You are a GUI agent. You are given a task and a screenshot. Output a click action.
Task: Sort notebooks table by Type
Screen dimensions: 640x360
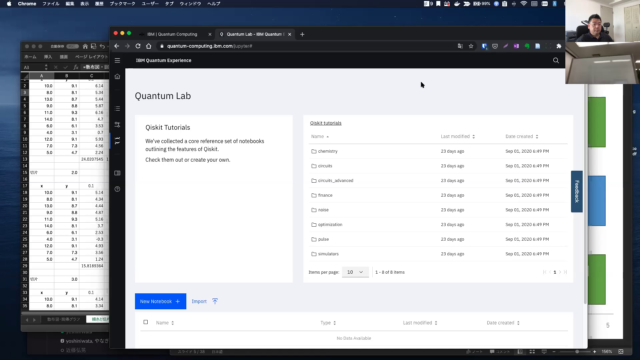tap(328, 323)
